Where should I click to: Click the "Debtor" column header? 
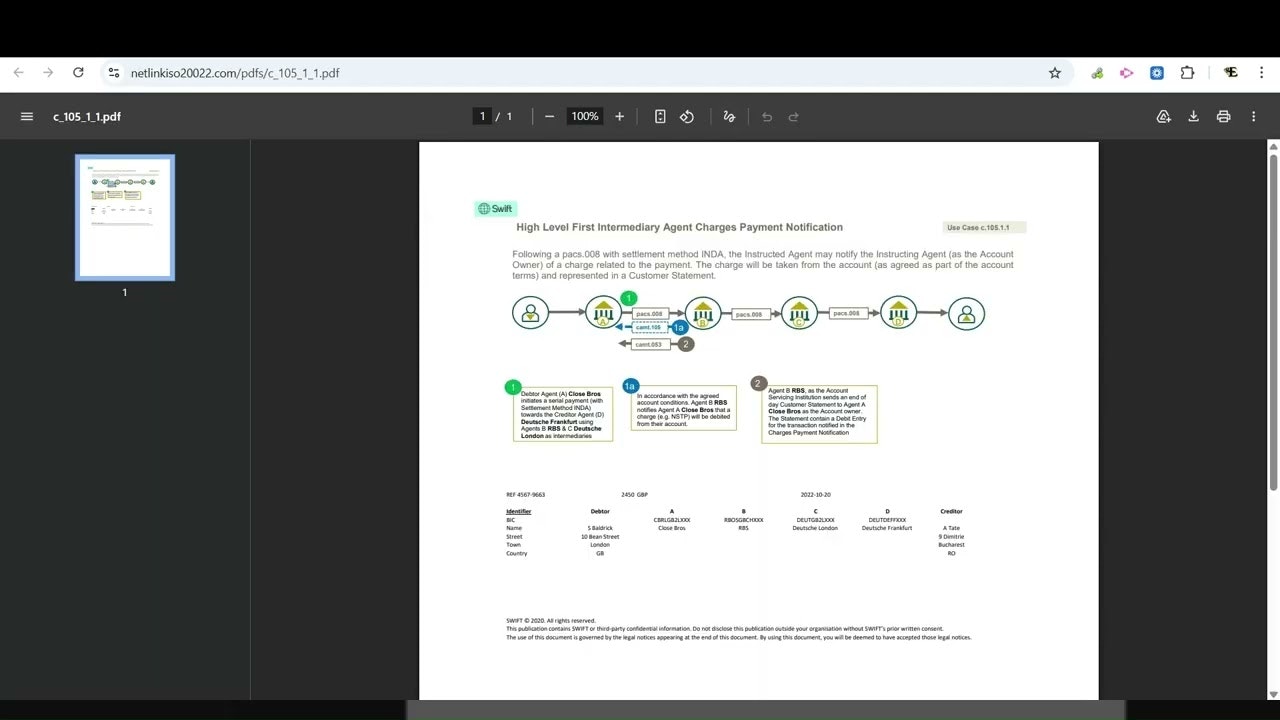click(x=600, y=511)
